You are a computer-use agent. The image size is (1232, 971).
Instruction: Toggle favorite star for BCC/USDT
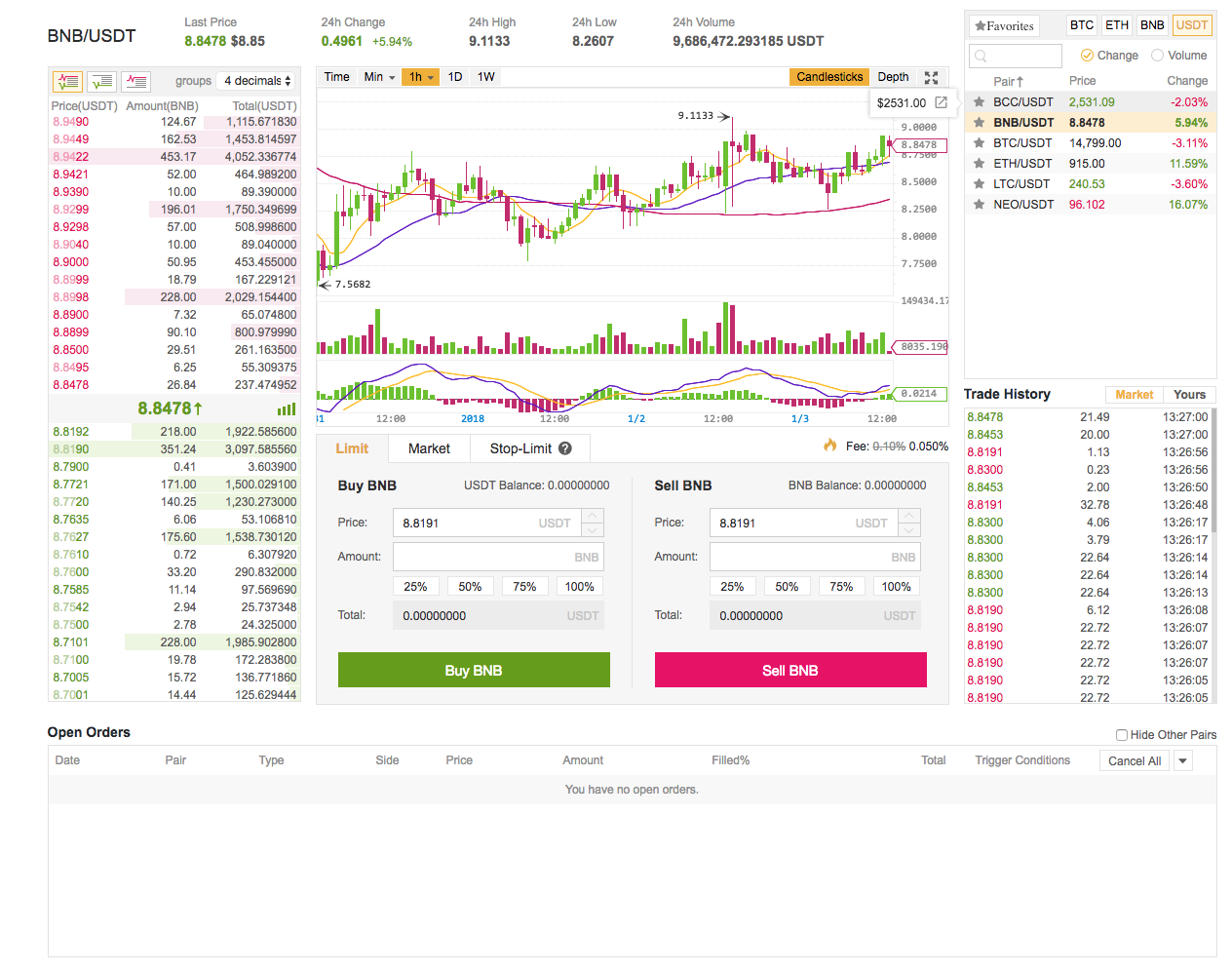click(979, 101)
